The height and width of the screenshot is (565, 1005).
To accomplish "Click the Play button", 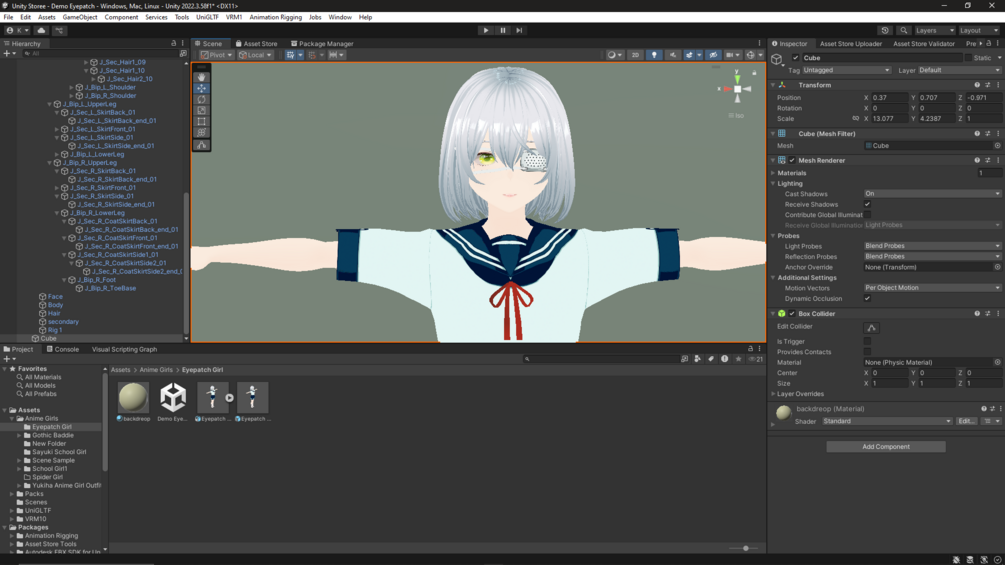I will (486, 30).
